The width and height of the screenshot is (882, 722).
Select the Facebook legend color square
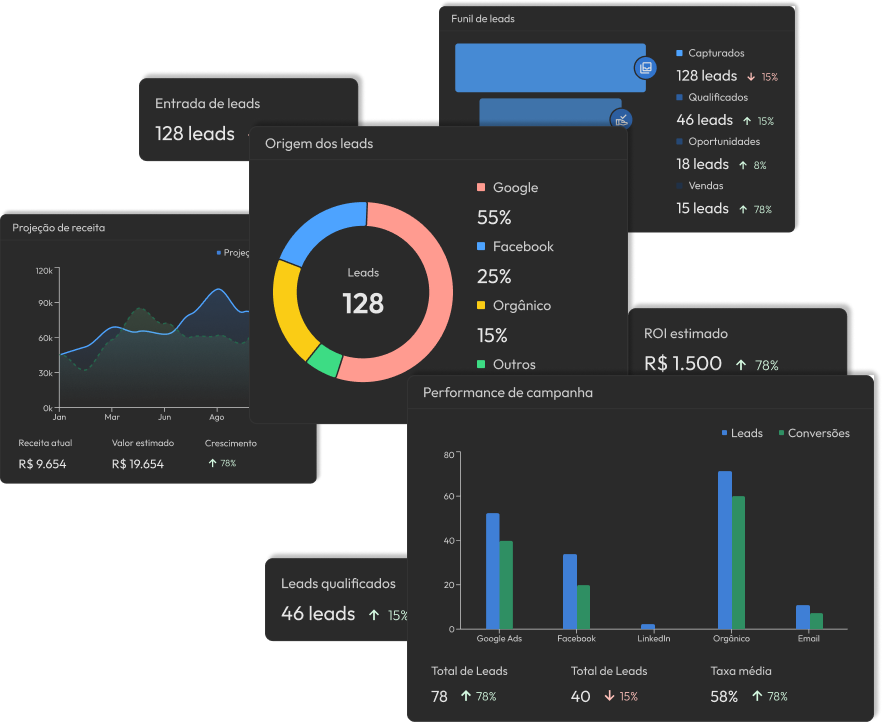tap(481, 246)
